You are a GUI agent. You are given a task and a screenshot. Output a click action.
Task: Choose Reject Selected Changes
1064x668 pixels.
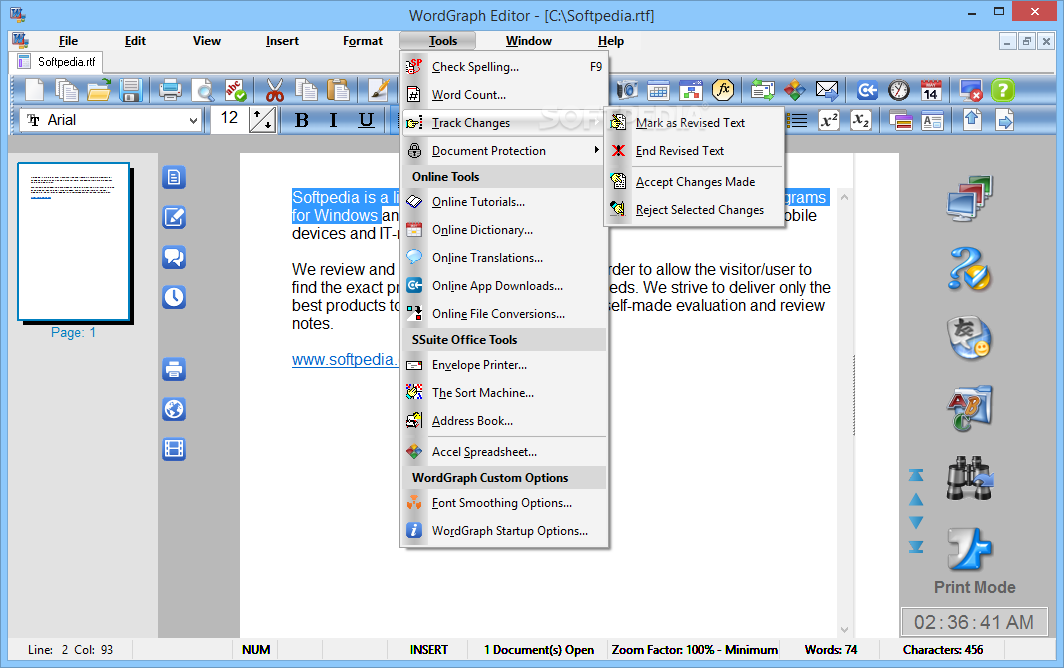tap(694, 210)
